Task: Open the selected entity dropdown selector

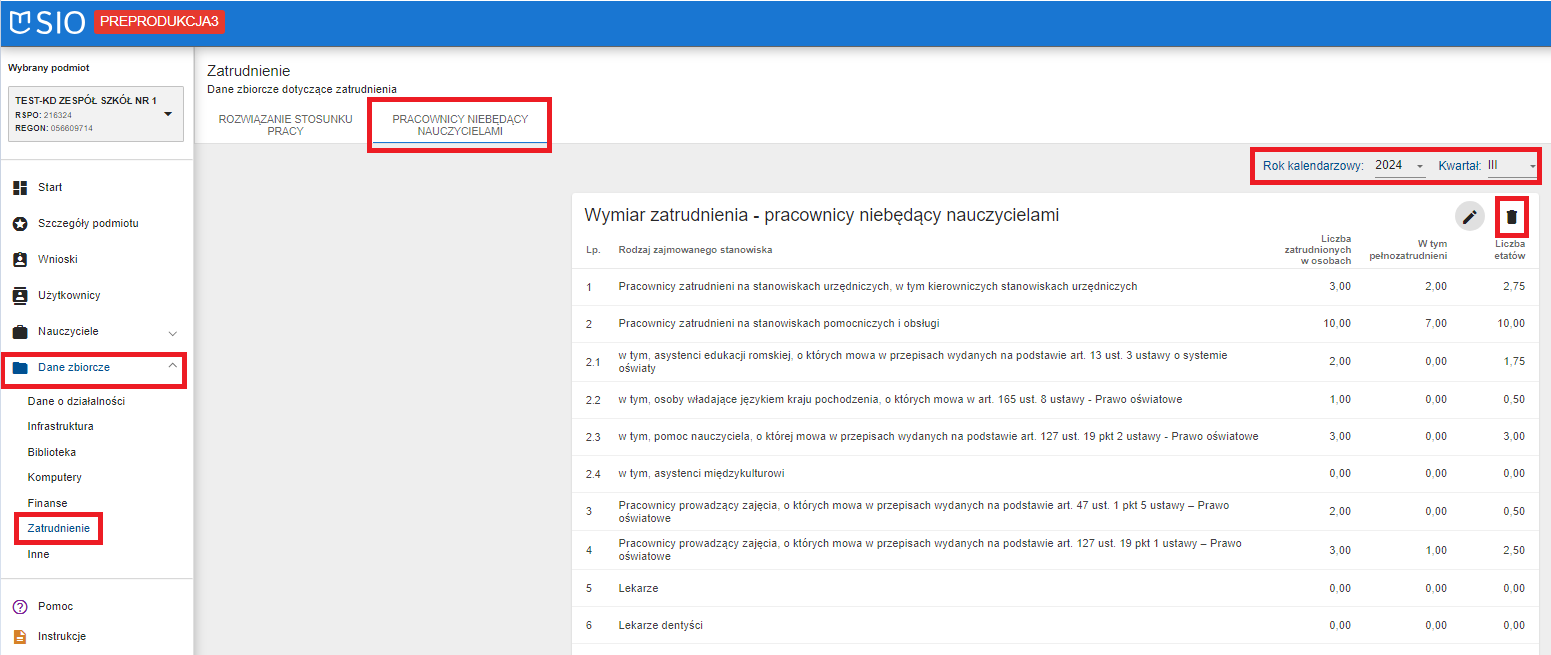Action: point(167,114)
